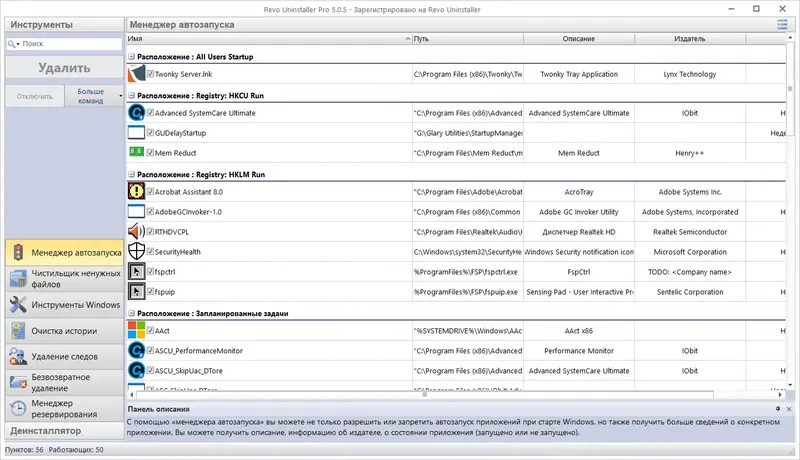Screen dimensions: 800x460
Task: Click the ASCU_SkipUac_DTore icon
Action: coord(136,370)
